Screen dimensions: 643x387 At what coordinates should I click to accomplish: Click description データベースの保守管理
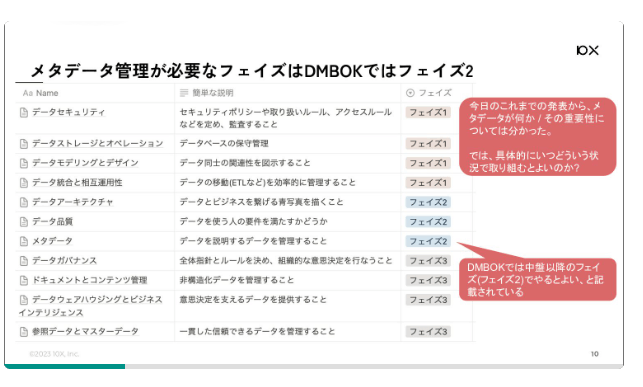pos(224,143)
